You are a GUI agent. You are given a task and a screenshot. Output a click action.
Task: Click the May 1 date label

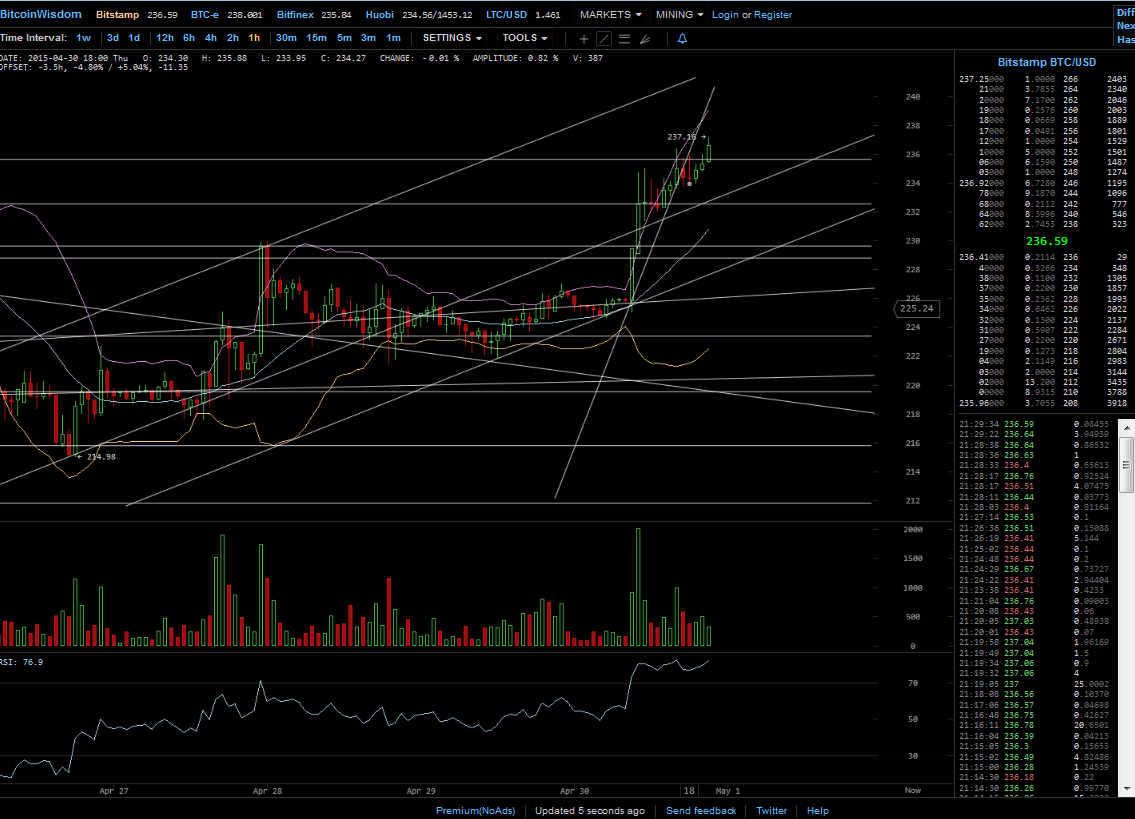click(727, 791)
